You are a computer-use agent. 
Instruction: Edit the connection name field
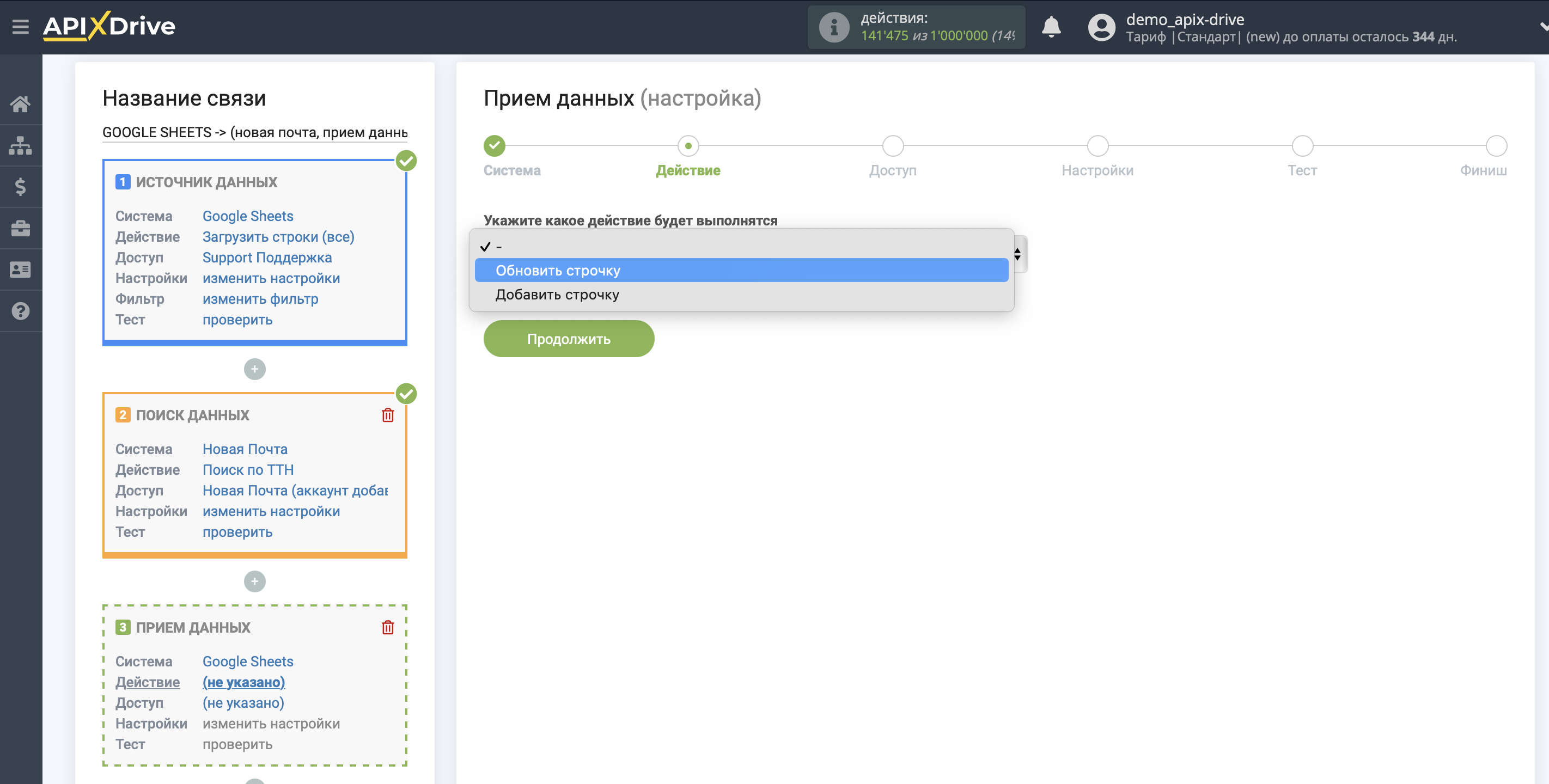tap(255, 132)
